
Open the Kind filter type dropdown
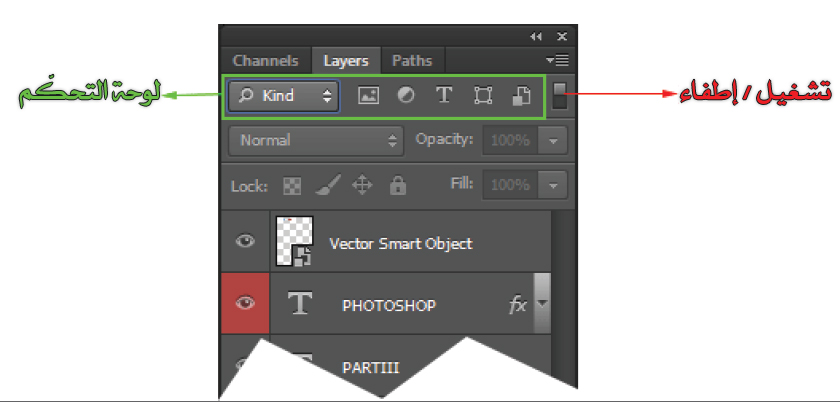coord(283,96)
